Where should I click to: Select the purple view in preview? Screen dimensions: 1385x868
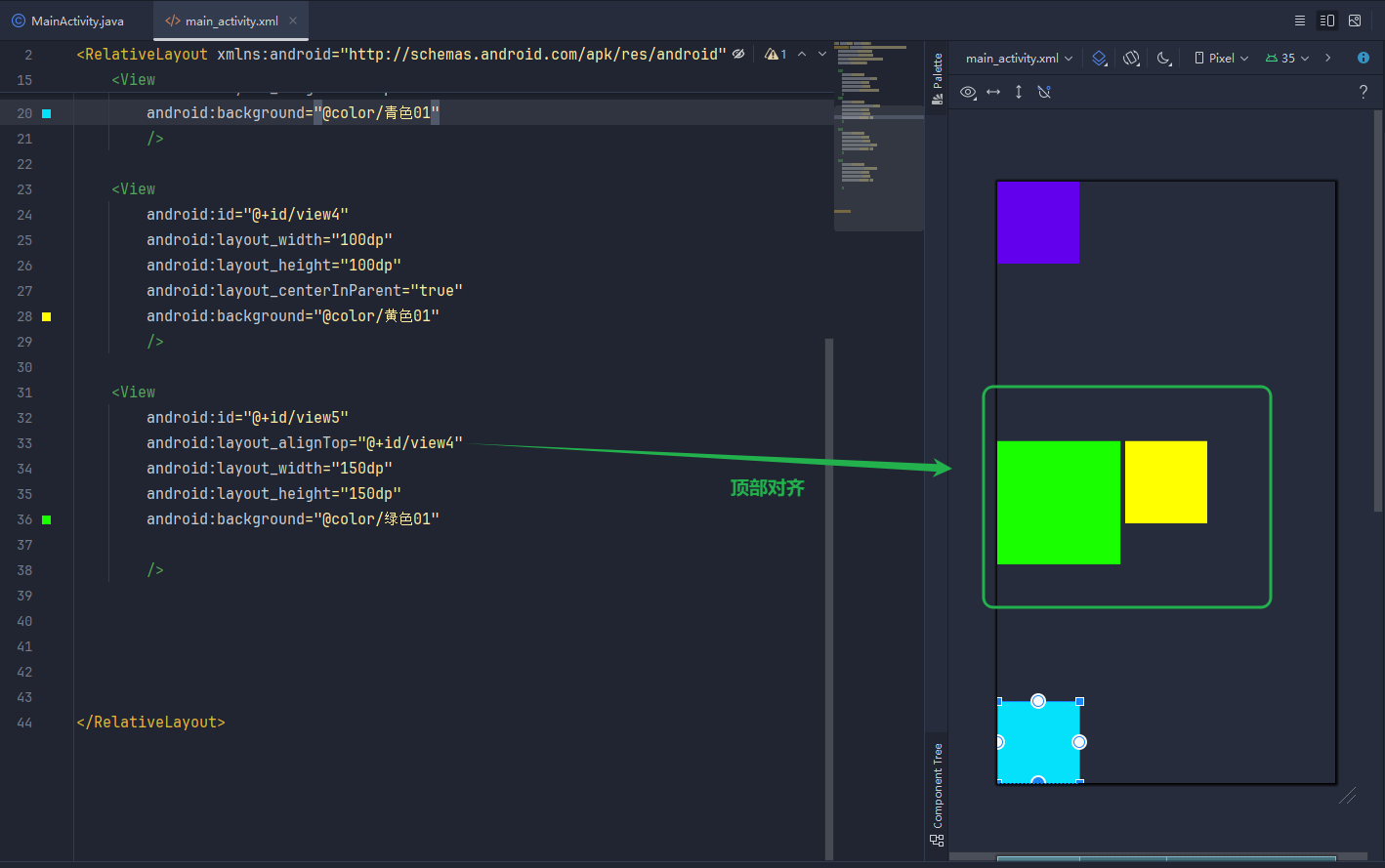(x=1038, y=222)
